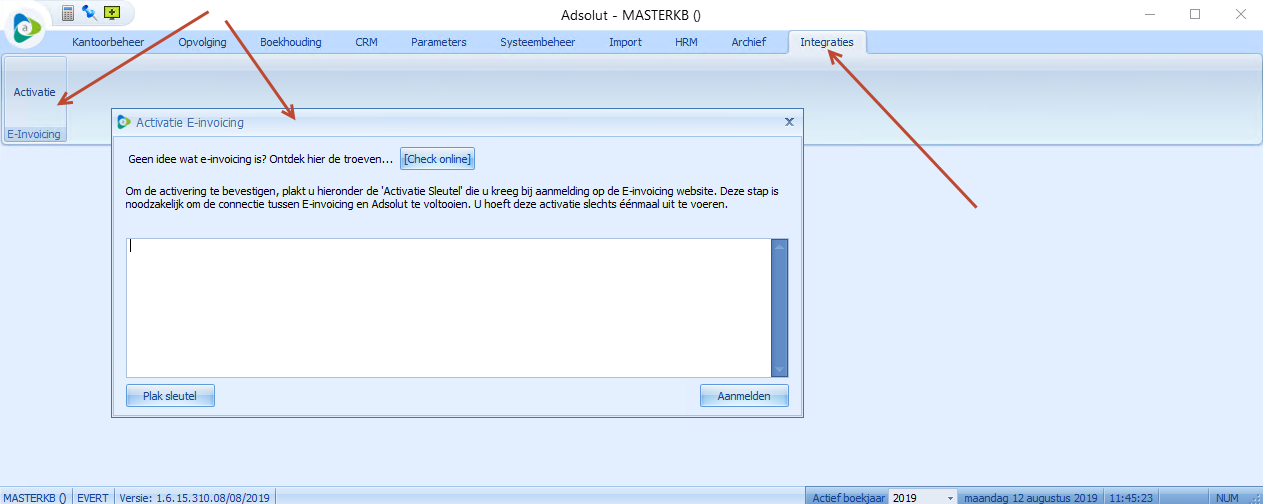Go to the Systeembeheer tab
The width and height of the screenshot is (1263, 504).
point(538,42)
